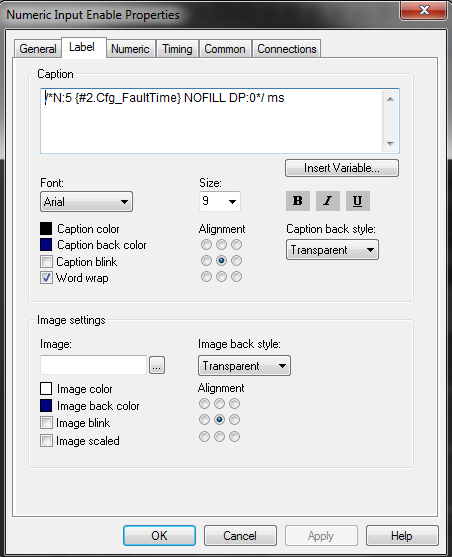
Task: Switch to the Connections tab
Action: (x=286, y=49)
